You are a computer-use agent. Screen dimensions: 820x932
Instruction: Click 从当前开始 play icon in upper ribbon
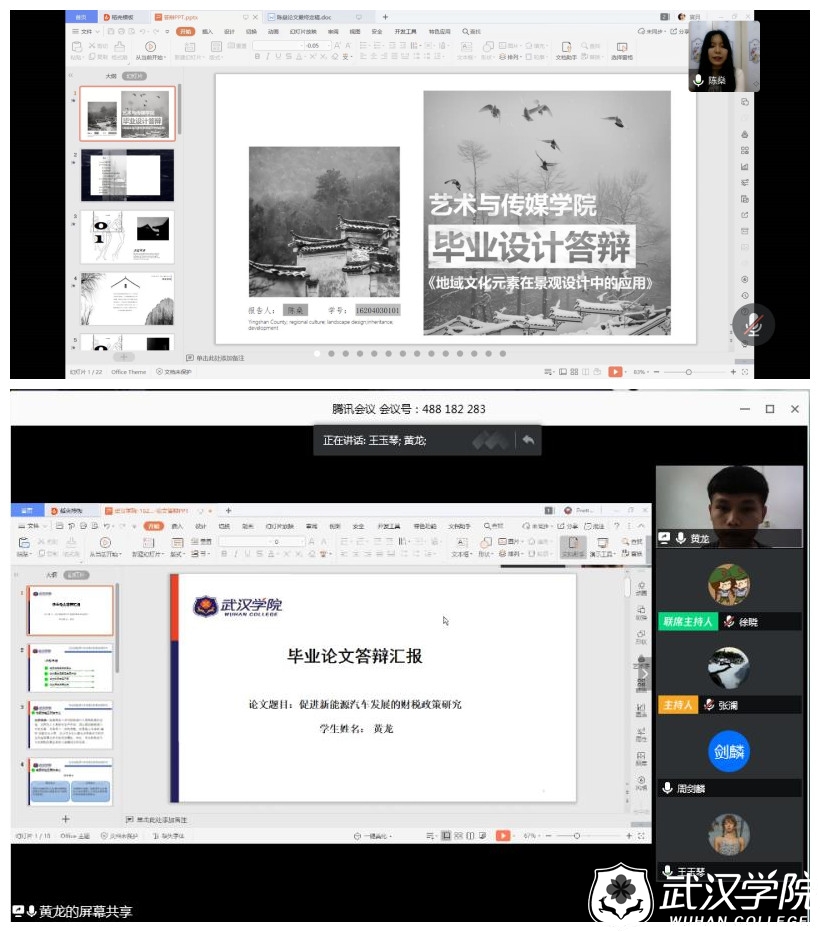coord(150,46)
